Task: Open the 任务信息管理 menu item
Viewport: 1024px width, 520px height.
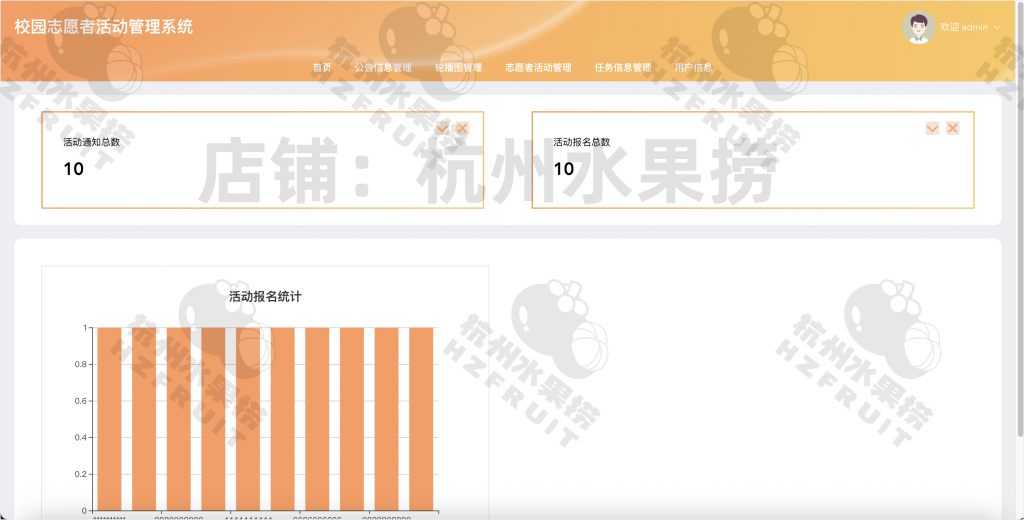Action: coord(623,67)
